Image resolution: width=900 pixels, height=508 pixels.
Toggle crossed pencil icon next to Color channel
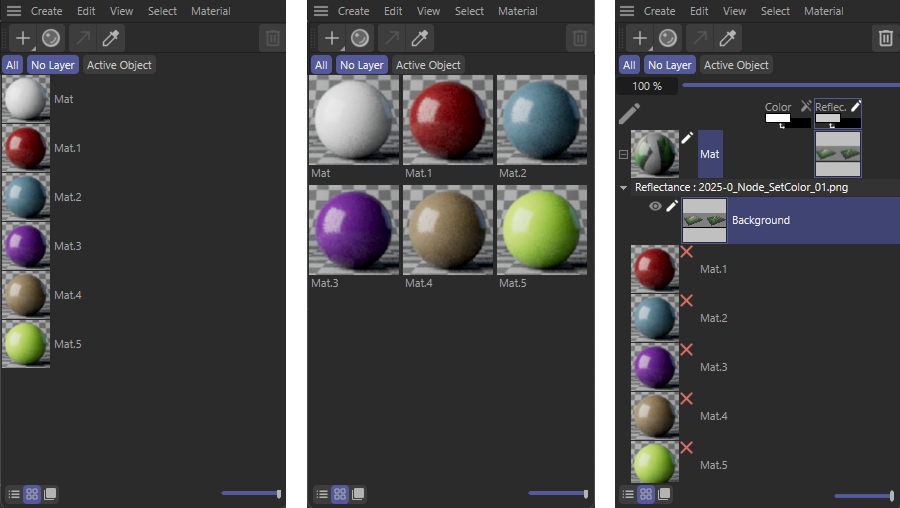point(806,106)
